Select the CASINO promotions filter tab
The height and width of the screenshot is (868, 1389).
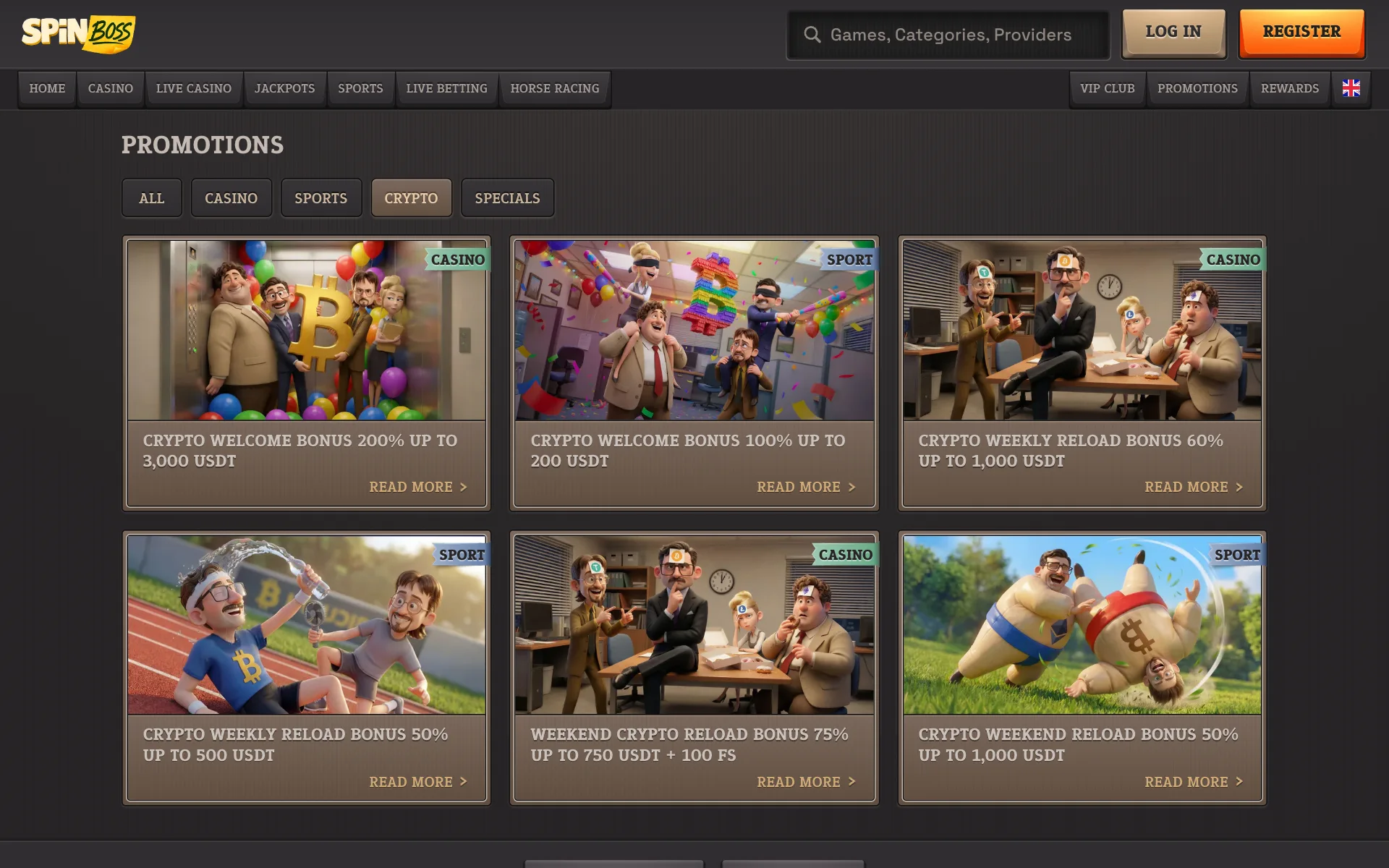click(x=231, y=198)
